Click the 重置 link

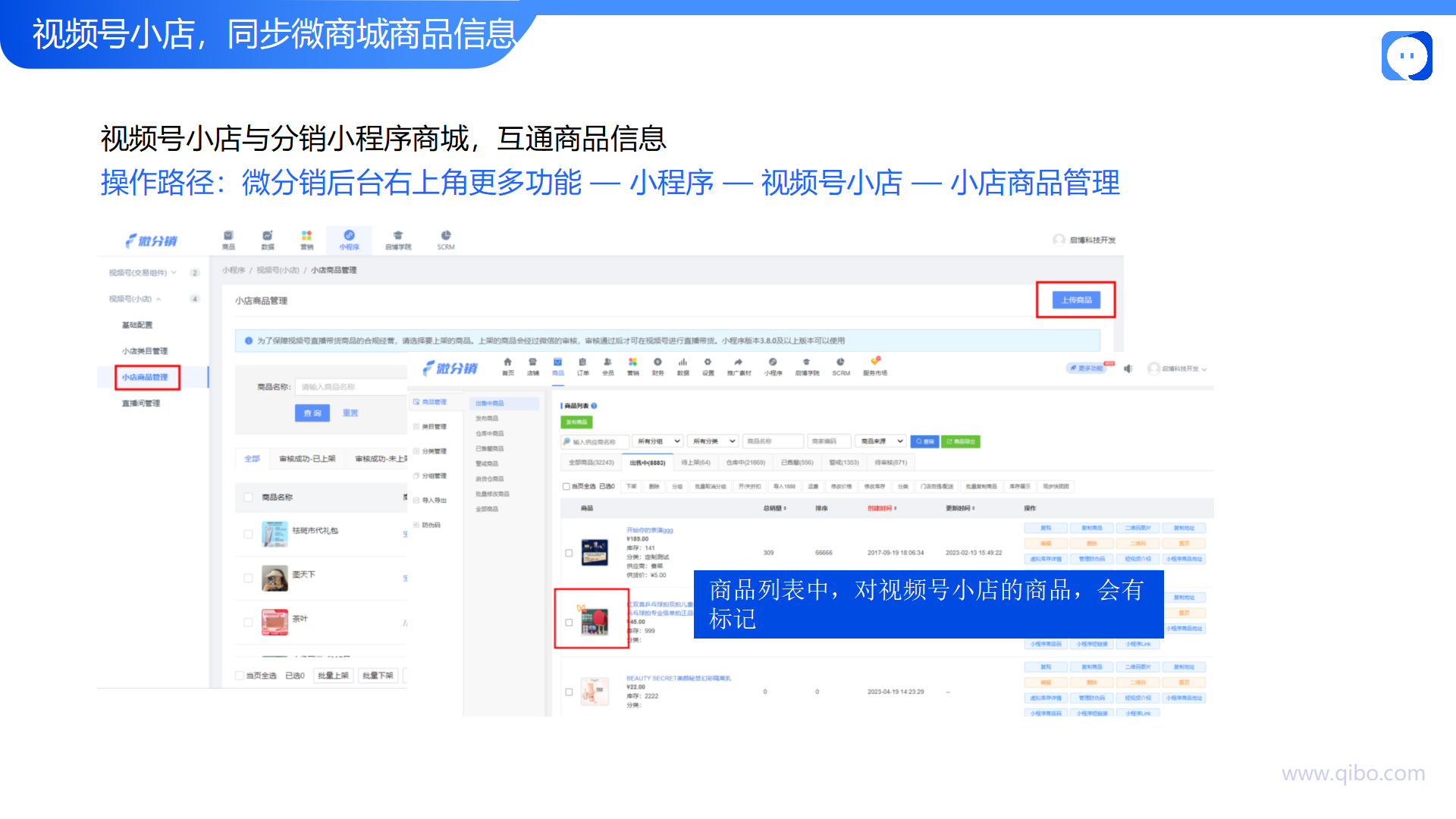click(x=350, y=413)
